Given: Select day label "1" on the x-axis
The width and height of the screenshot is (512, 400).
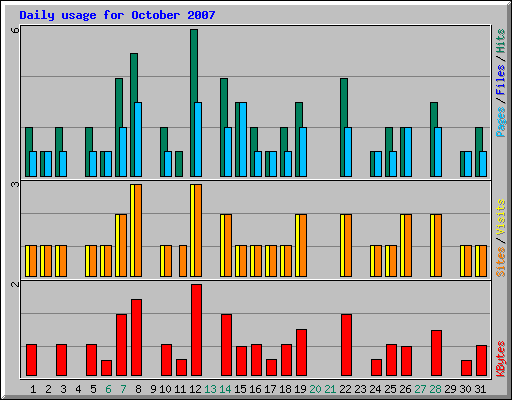Looking at the screenshot, I should (x=33, y=389).
